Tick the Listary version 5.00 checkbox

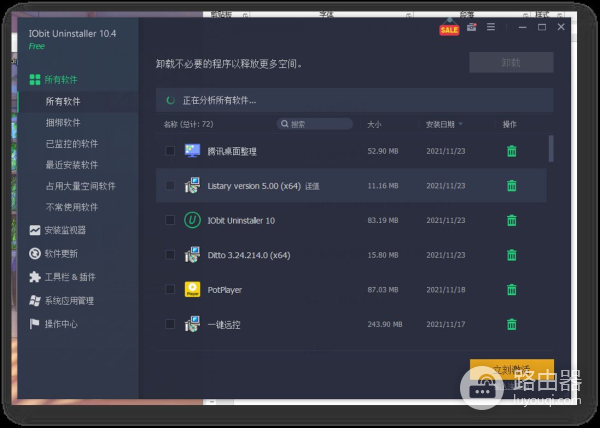169,186
